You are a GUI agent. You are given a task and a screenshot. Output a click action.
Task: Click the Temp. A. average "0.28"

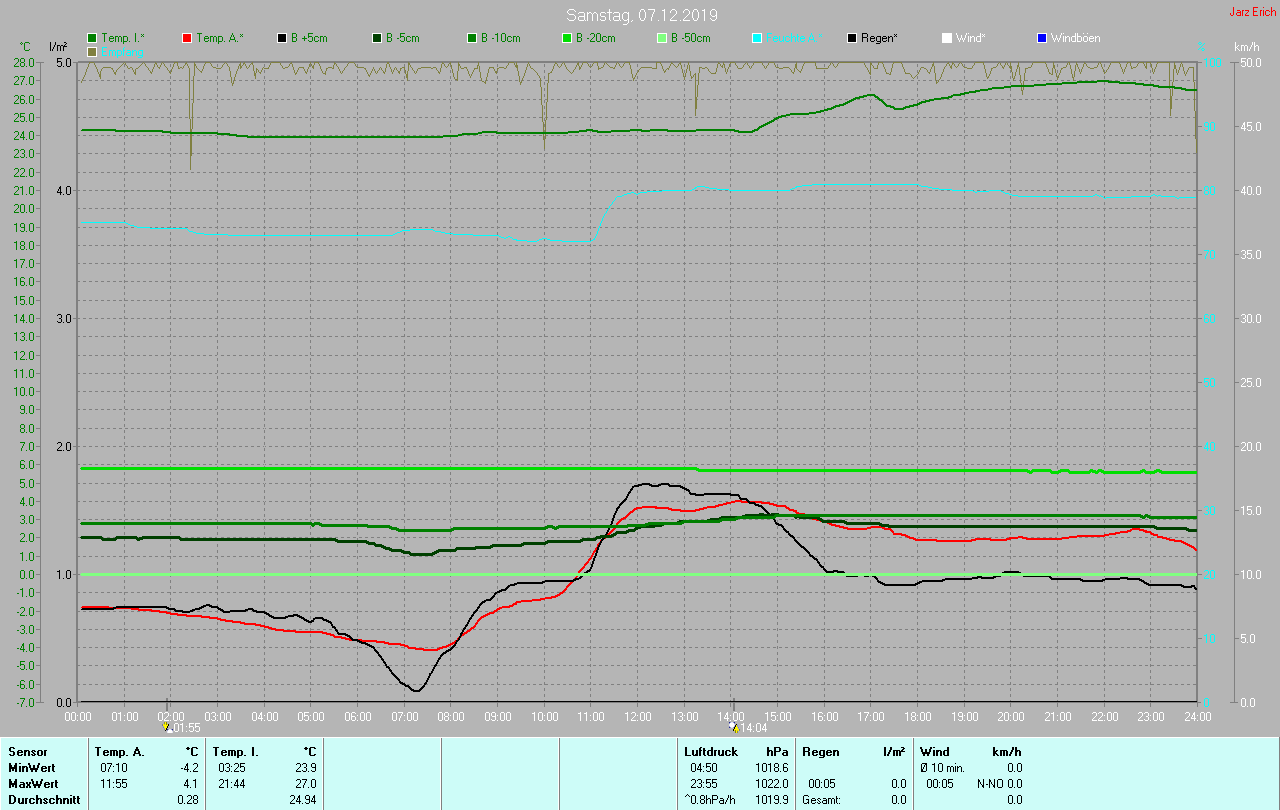(189, 800)
